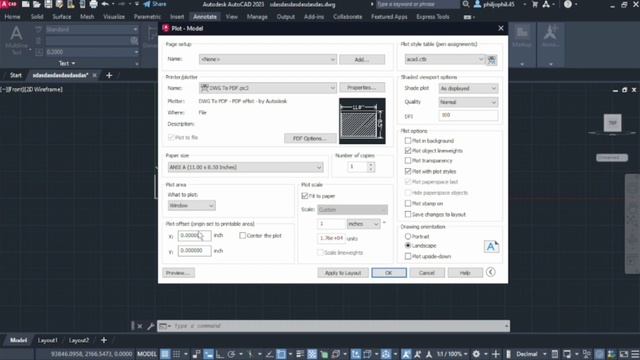Open the Output ribbon tab
This screenshot has height=360, width=640.
pos(286,17)
